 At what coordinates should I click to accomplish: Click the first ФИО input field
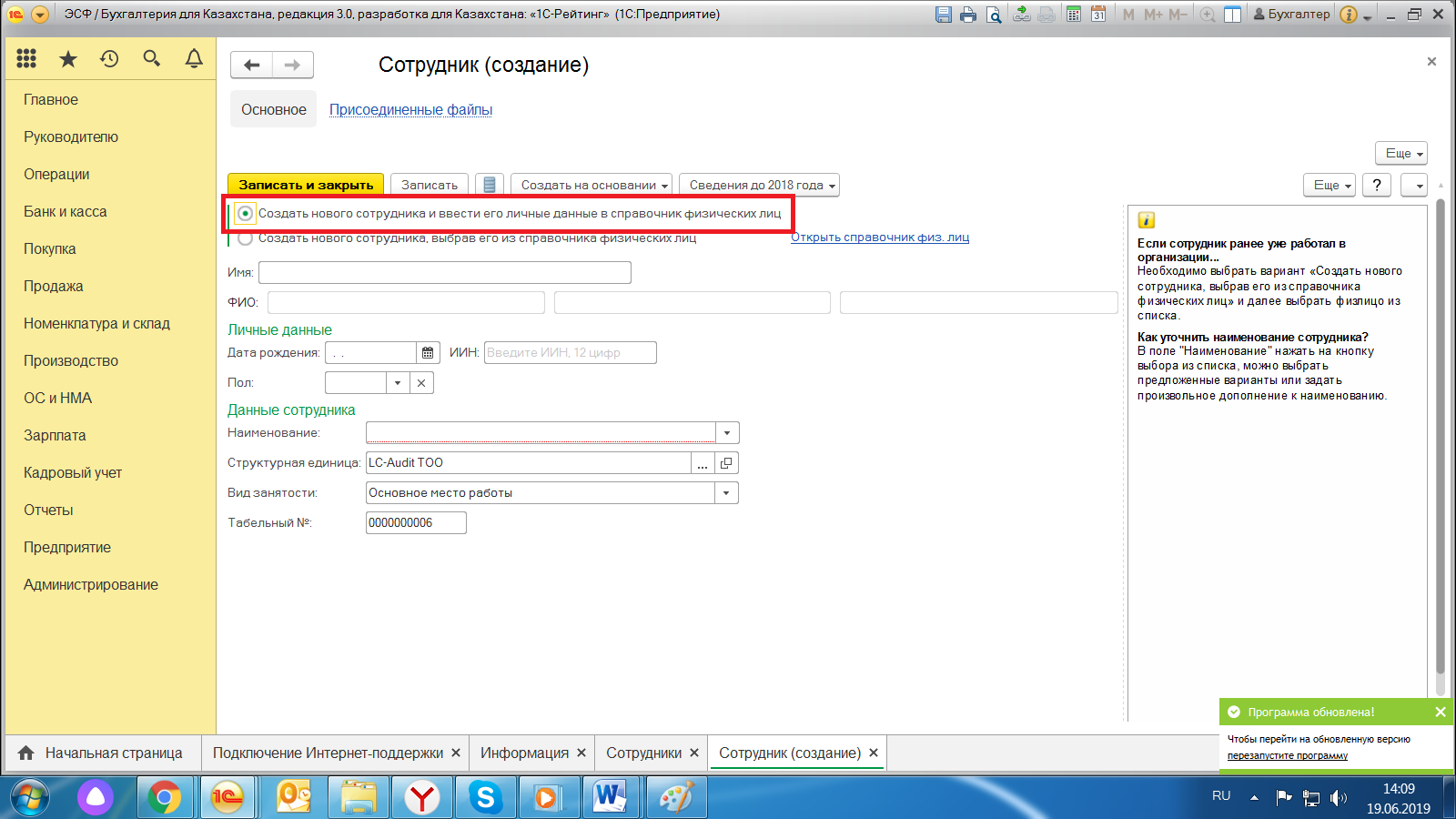407,303
